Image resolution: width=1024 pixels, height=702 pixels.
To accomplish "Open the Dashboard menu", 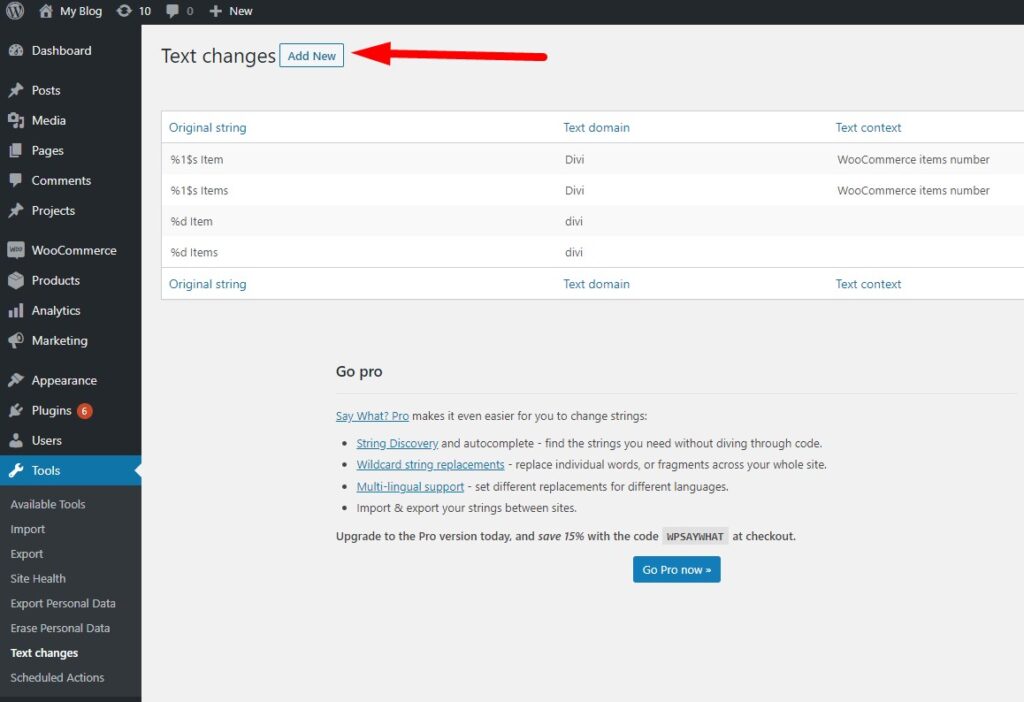I will [x=61, y=50].
